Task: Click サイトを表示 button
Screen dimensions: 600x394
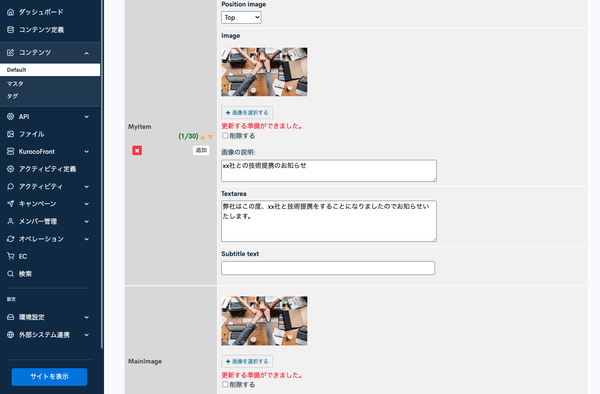Action: tap(49, 377)
